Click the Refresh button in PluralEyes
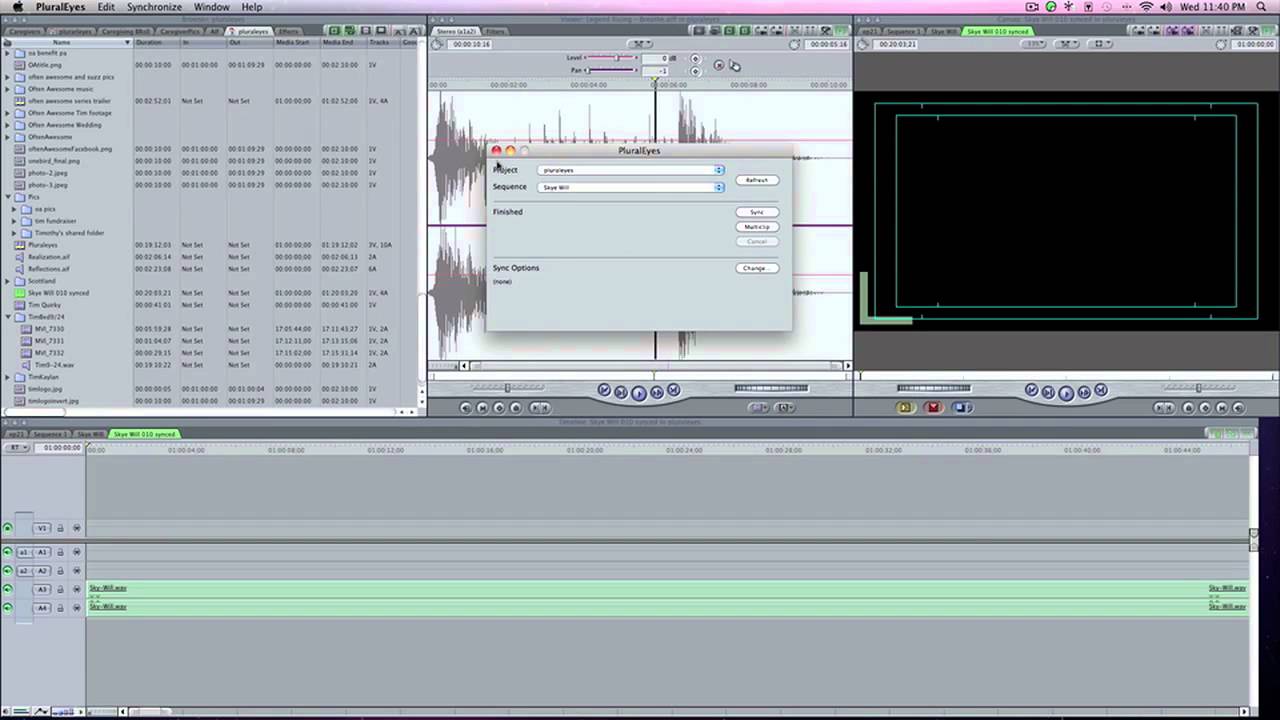Viewport: 1280px width, 720px height. coord(757,180)
